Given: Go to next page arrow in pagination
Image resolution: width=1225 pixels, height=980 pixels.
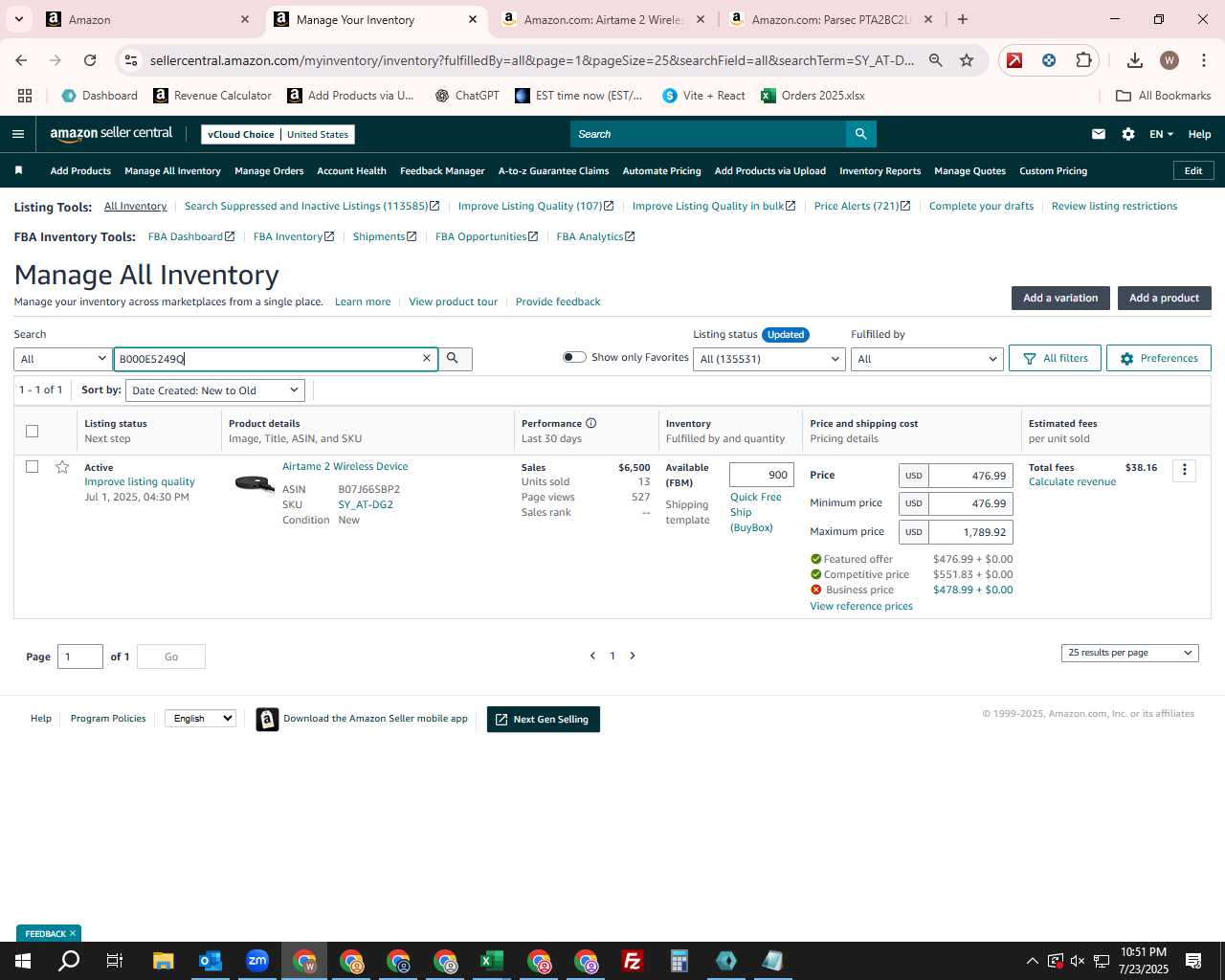Looking at the screenshot, I should click(633, 656).
